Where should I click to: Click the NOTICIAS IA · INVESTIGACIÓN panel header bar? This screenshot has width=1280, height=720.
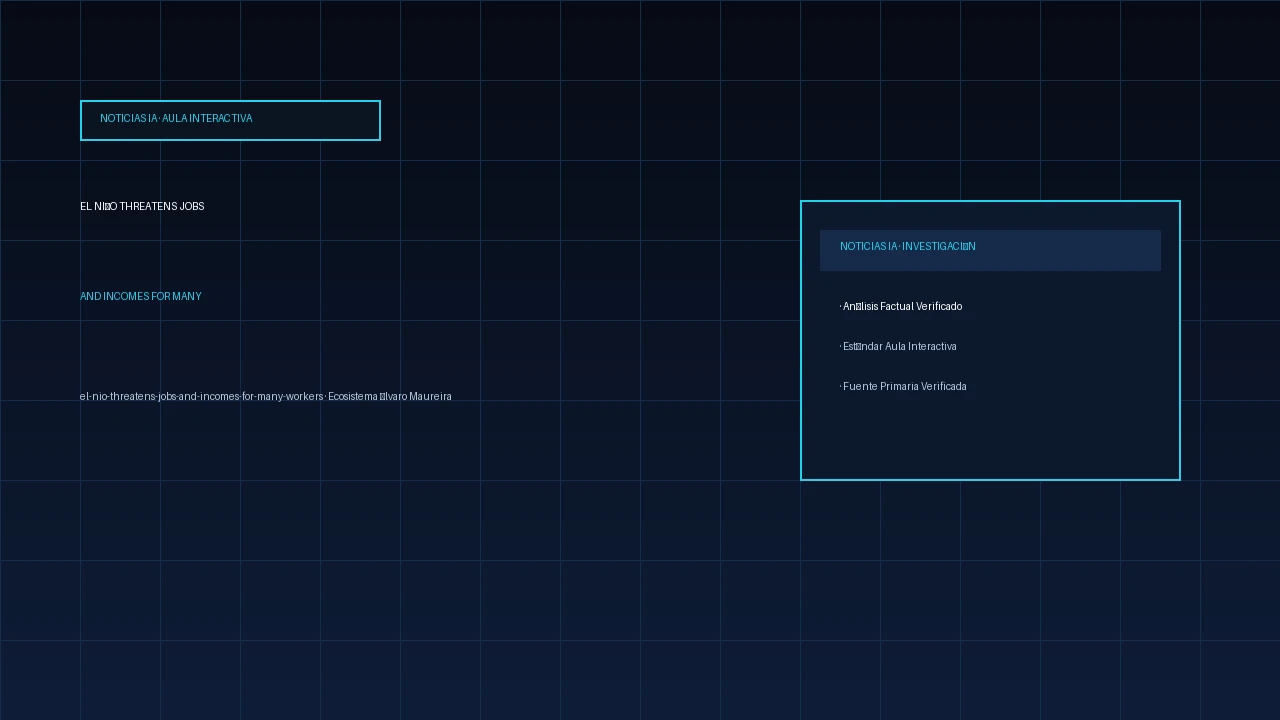pyautogui.click(x=990, y=250)
